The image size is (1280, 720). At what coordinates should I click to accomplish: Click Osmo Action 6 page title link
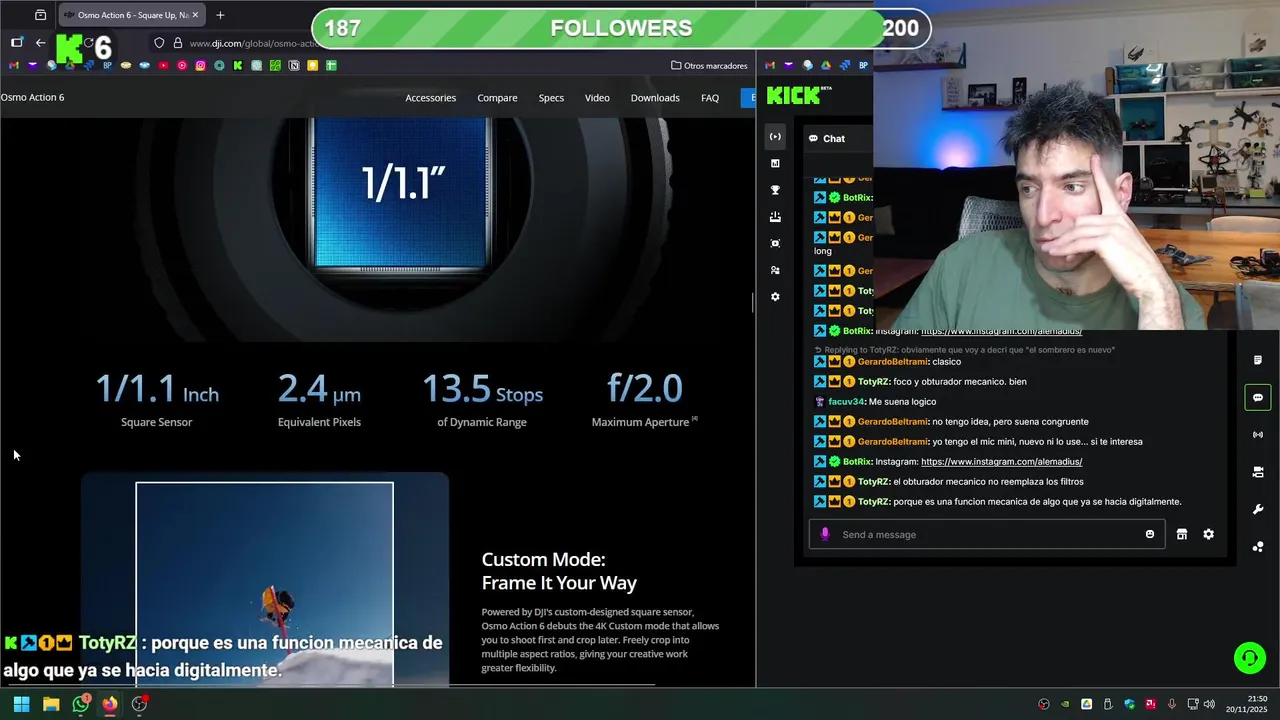[32, 97]
